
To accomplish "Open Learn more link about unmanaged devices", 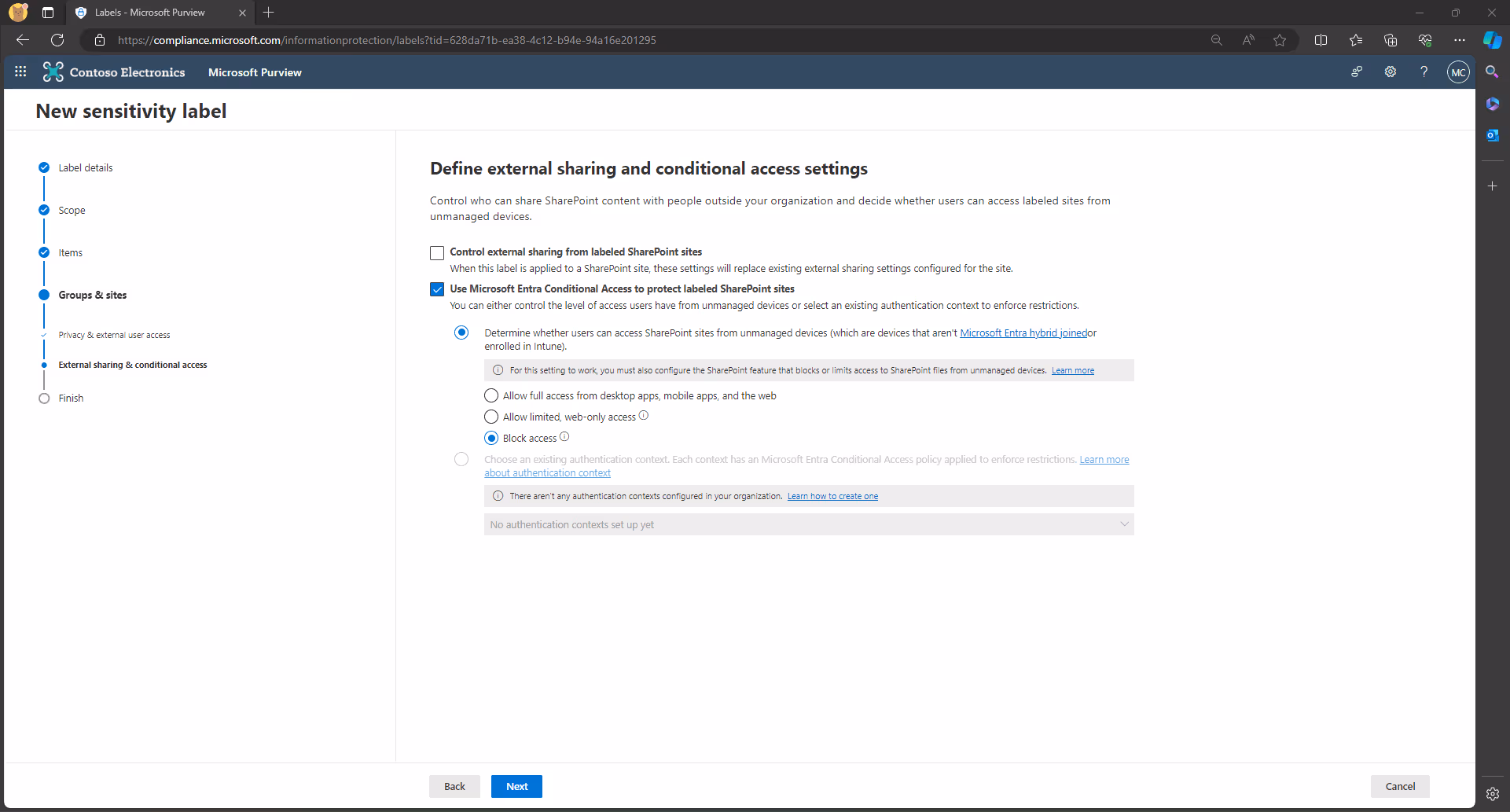I will coord(1073,370).
